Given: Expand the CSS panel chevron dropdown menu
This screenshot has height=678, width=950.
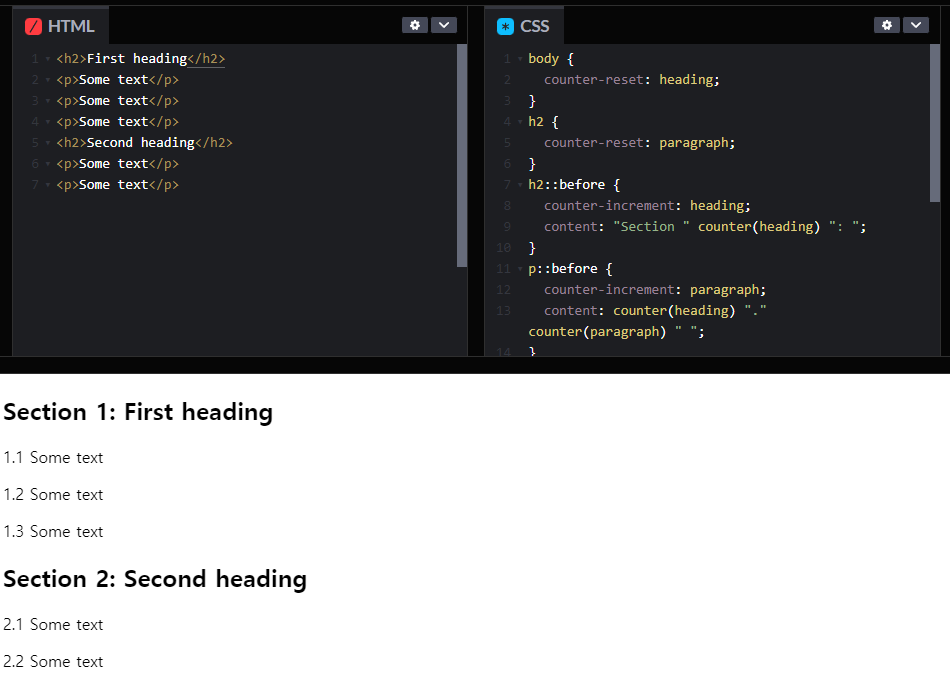Looking at the screenshot, I should [x=916, y=25].
